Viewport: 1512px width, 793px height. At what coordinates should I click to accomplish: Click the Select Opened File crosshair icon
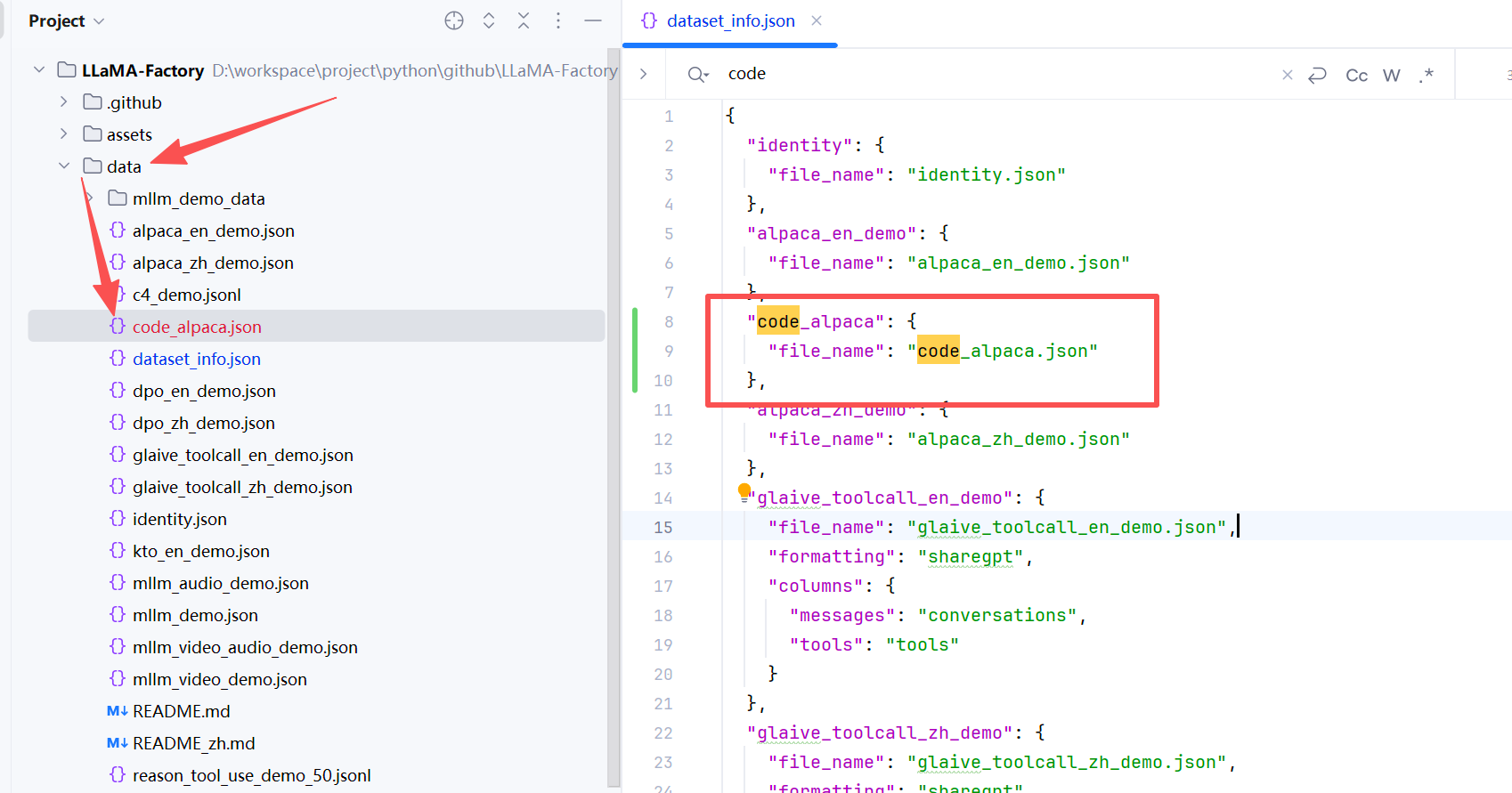(454, 20)
